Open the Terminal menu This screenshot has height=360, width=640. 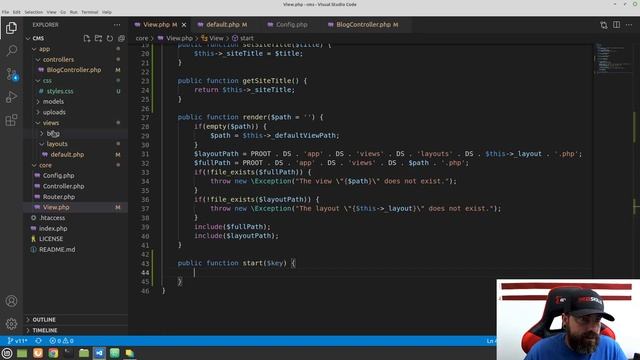click(89, 12)
